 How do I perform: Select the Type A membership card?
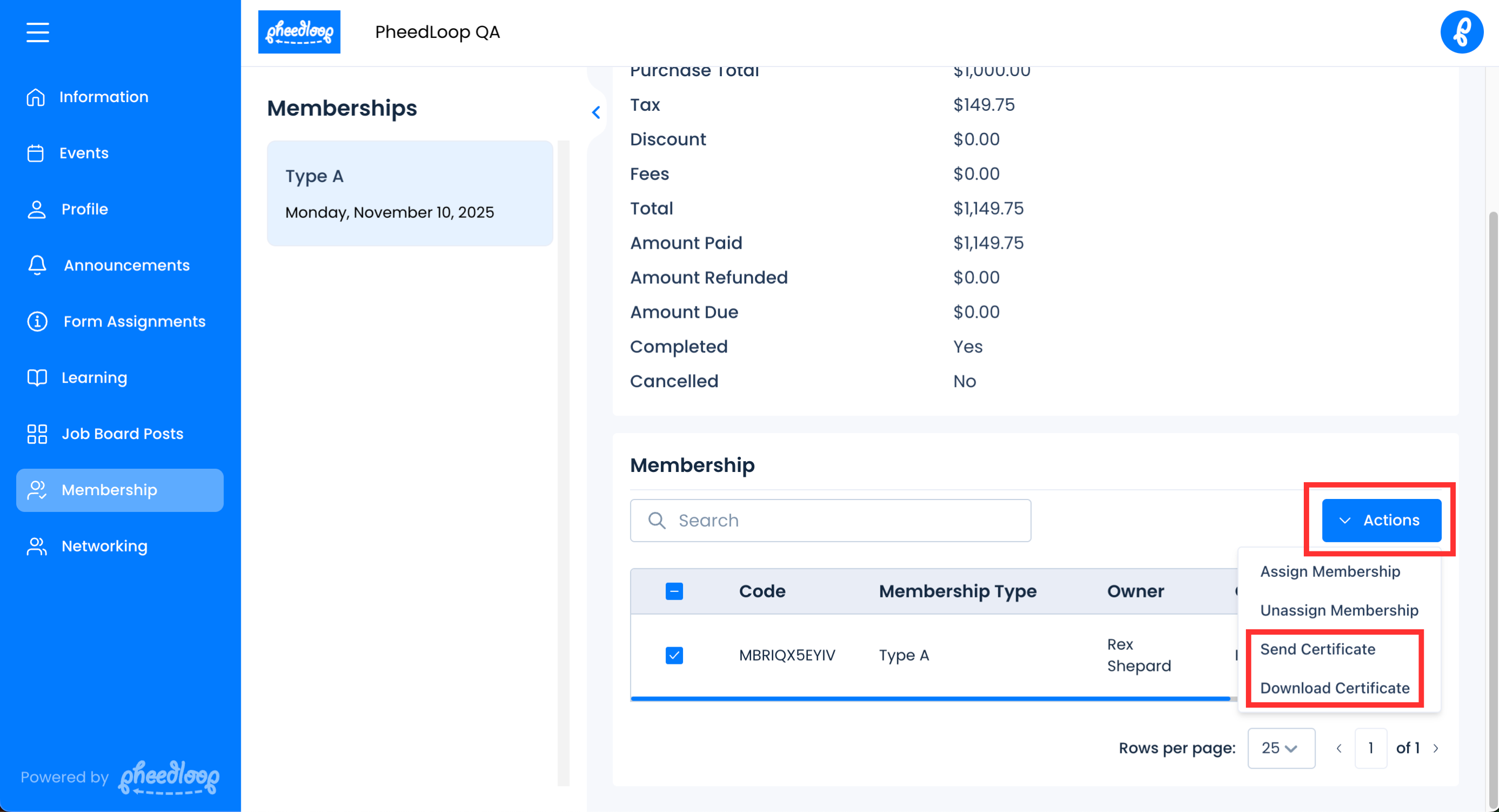click(410, 193)
